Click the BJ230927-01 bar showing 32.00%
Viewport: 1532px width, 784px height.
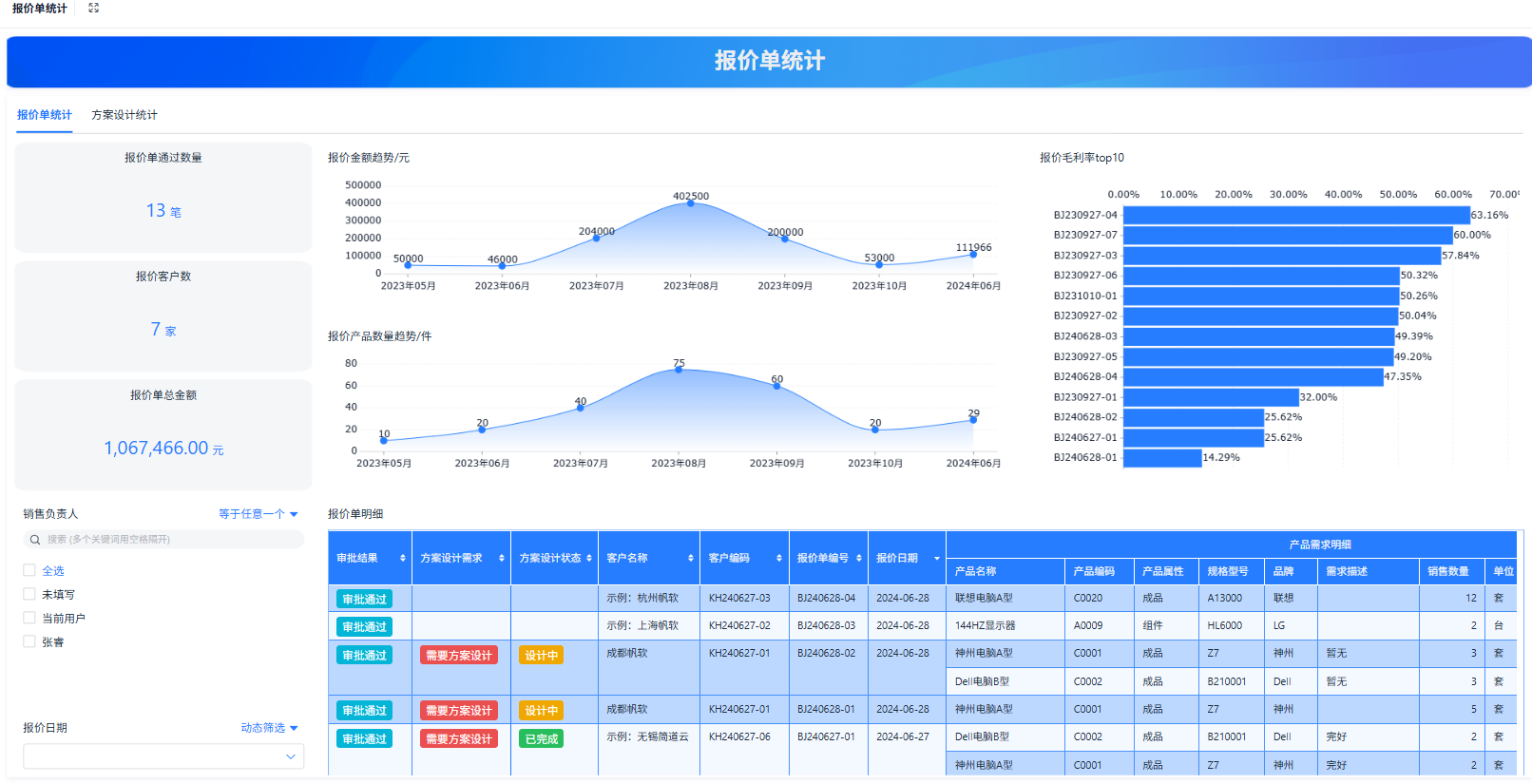click(x=1211, y=397)
